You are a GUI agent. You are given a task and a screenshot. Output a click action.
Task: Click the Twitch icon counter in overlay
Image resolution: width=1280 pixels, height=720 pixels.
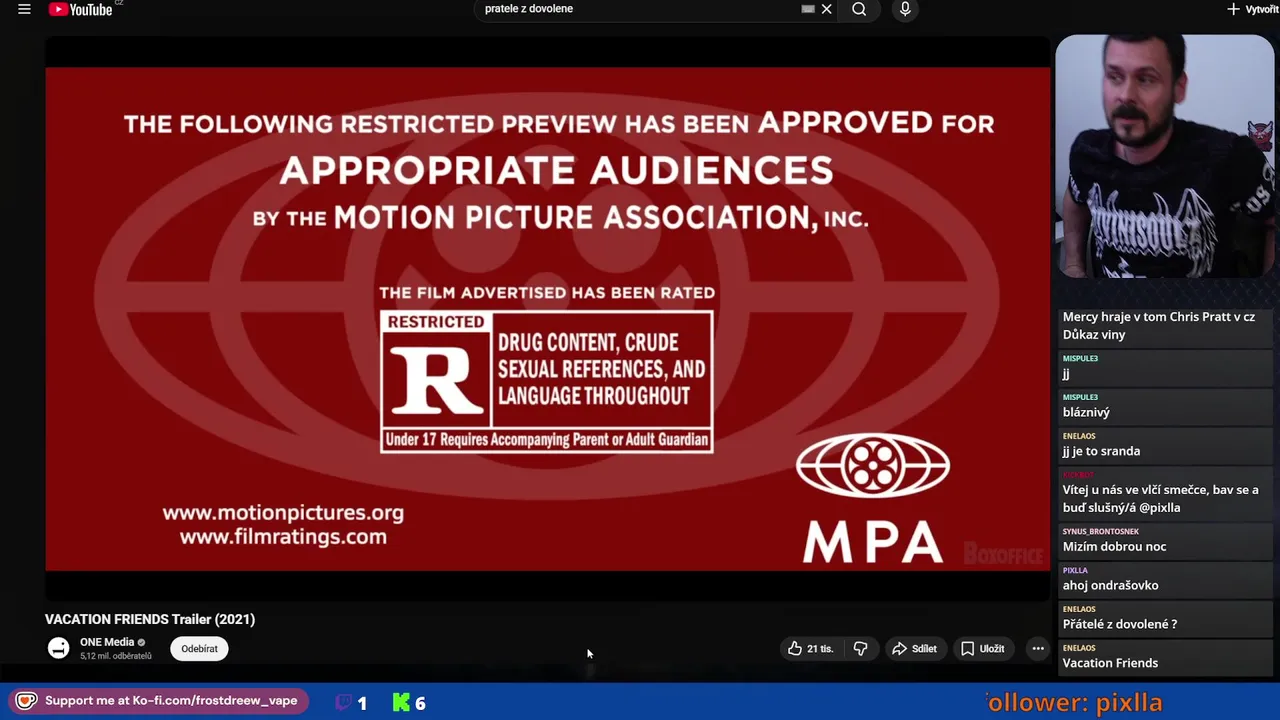tap(350, 703)
